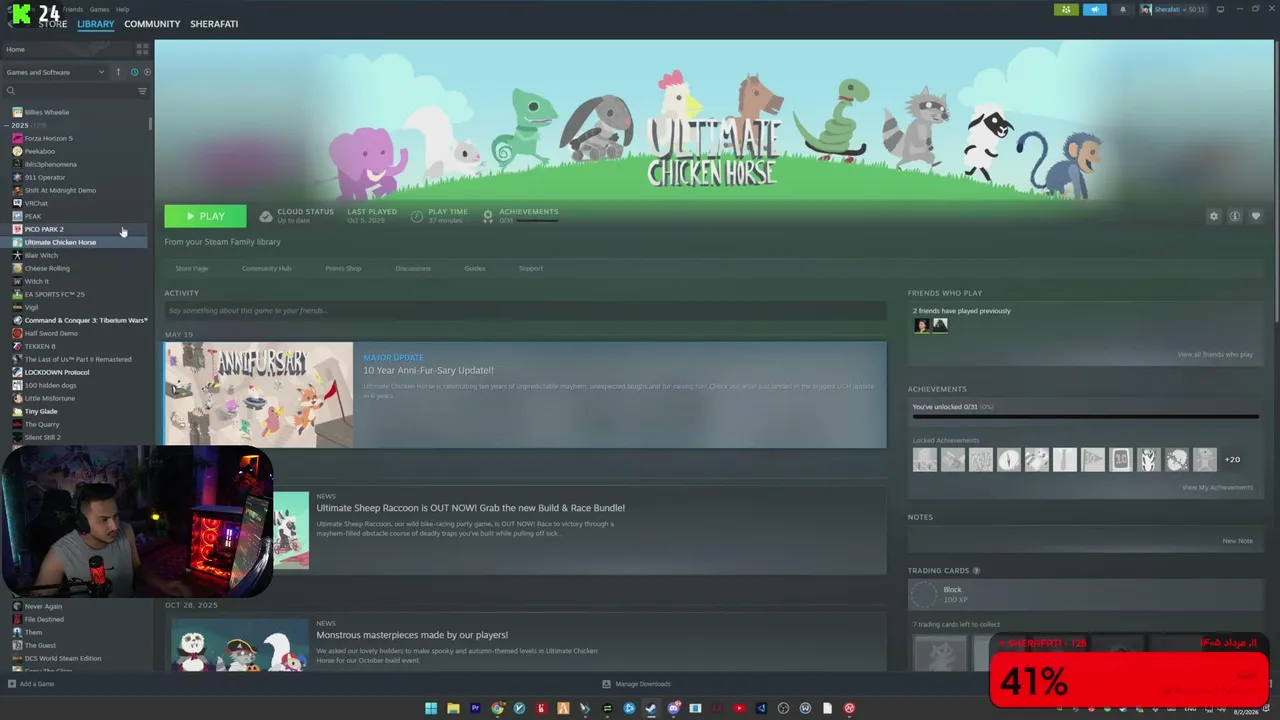The image size is (1280, 720).
Task: Open the Games and Software filter dropdown
Action: tap(55, 72)
